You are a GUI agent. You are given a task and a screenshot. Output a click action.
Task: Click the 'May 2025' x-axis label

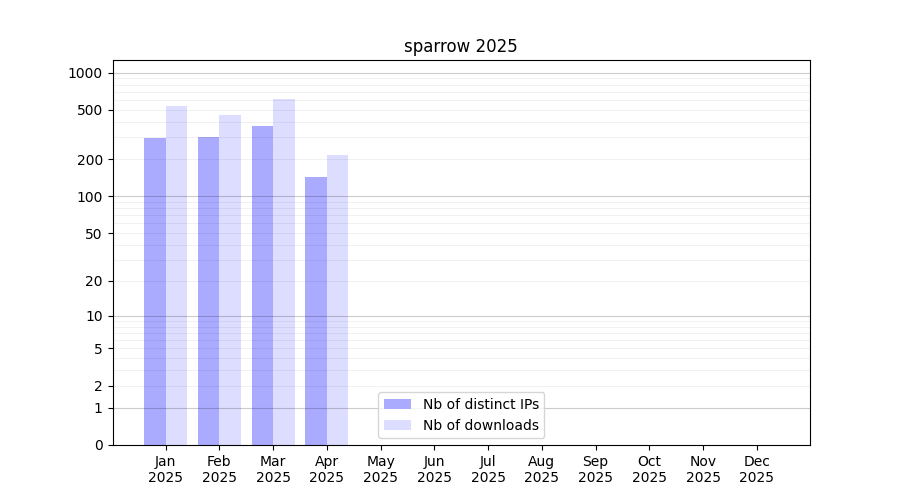pos(380,469)
